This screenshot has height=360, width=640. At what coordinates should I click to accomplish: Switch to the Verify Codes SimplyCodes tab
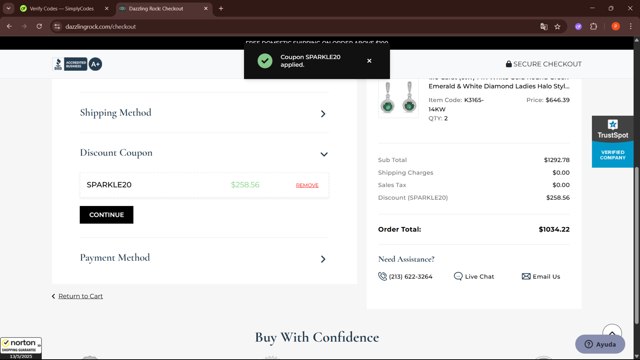(61, 9)
